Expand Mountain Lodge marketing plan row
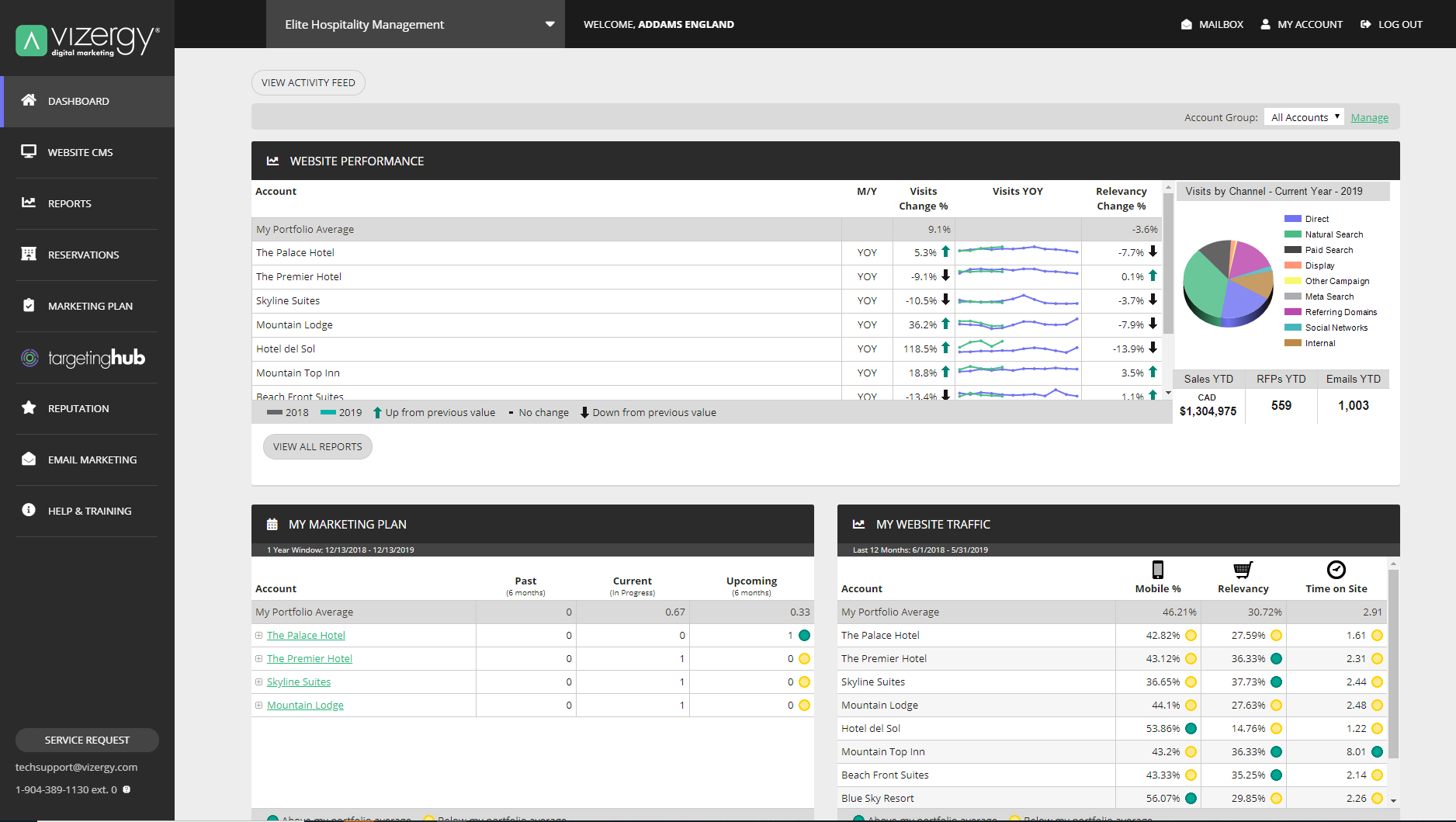The image size is (1456, 822). pyautogui.click(x=259, y=705)
